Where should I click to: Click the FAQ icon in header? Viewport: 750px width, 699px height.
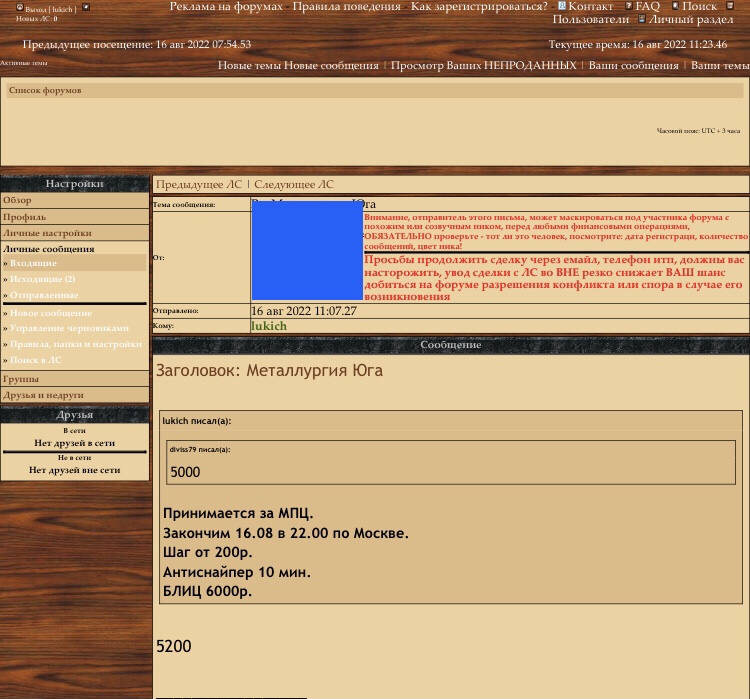click(x=628, y=6)
